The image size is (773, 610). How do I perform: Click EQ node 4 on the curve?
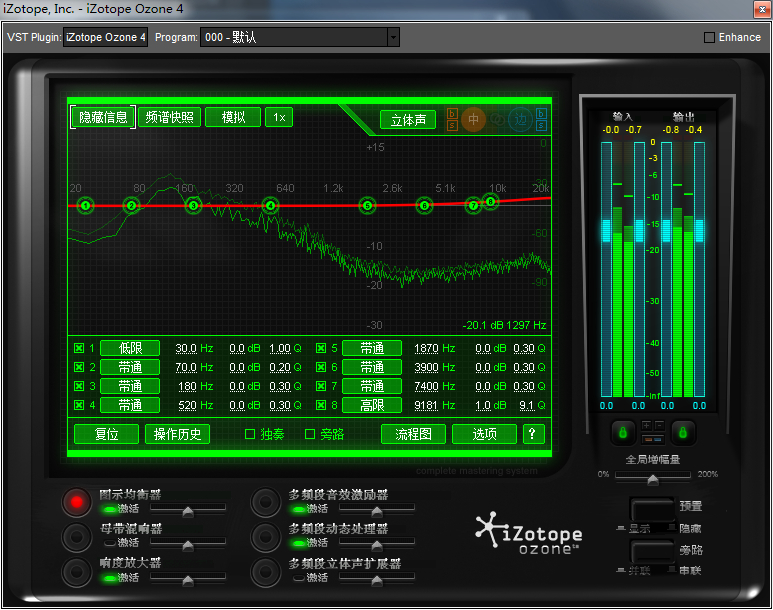270,206
